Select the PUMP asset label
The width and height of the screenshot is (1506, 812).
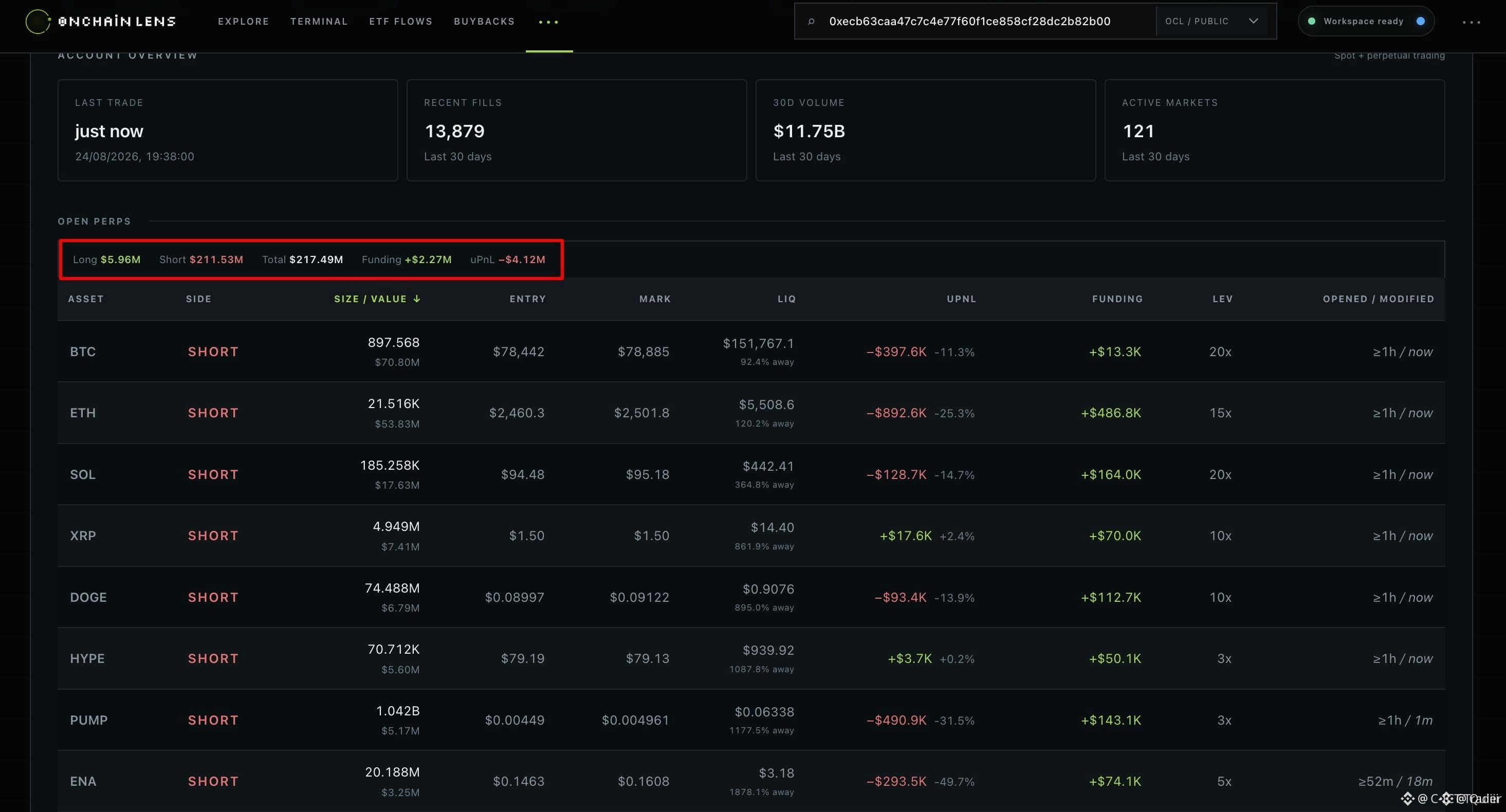tap(88, 720)
